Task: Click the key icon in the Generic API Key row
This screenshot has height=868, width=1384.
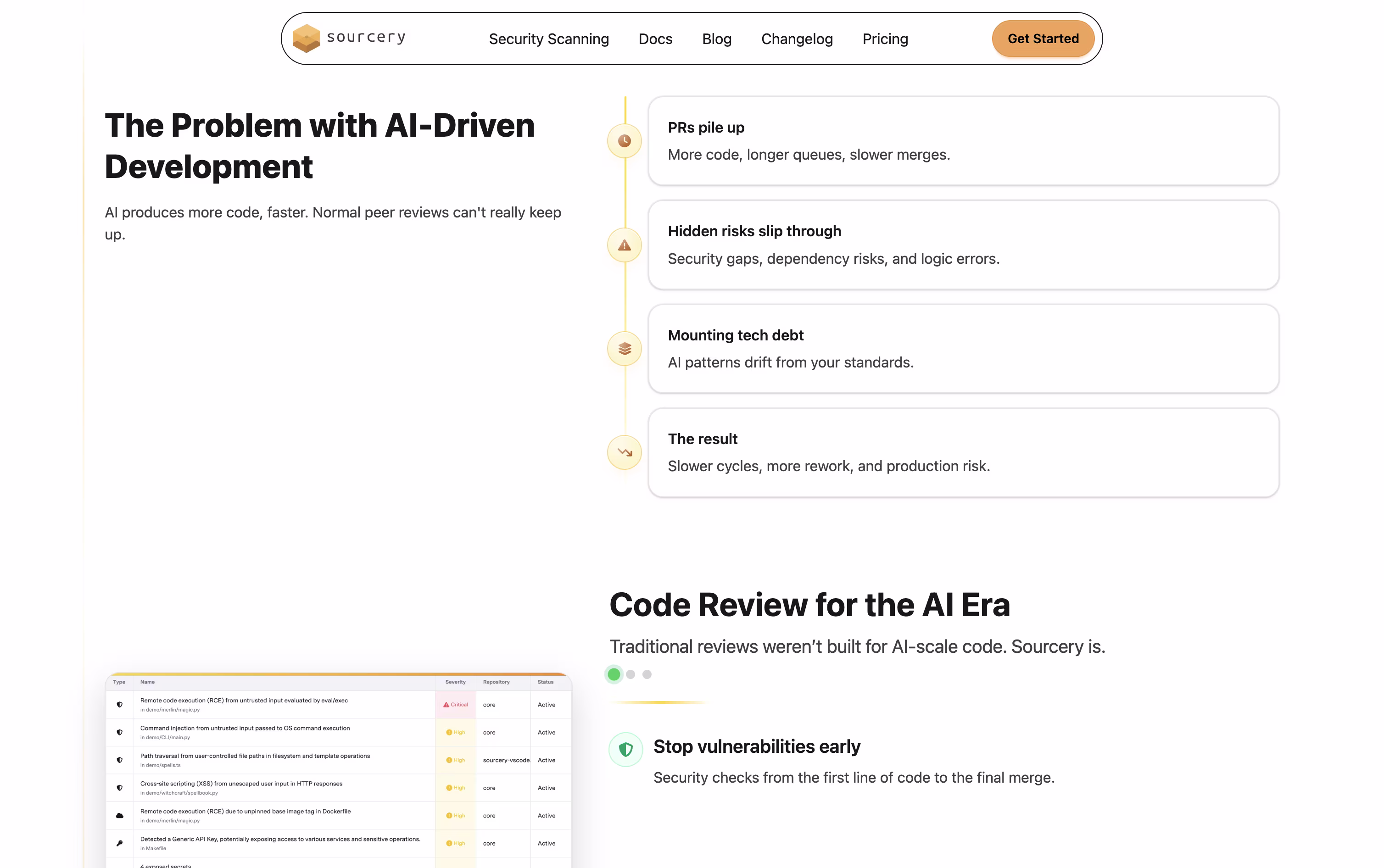Action: pyautogui.click(x=119, y=843)
